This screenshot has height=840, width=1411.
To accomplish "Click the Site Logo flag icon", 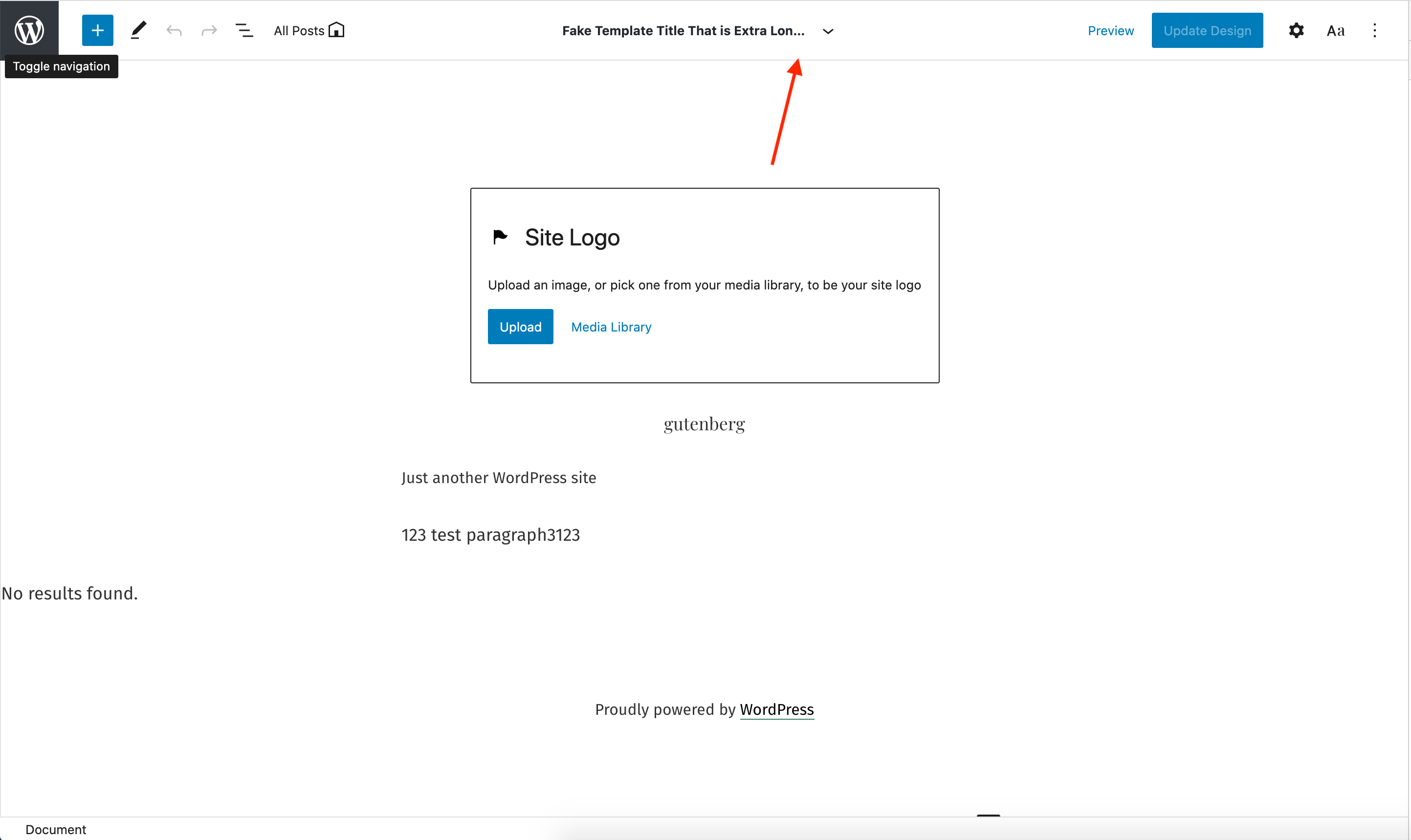I will pyautogui.click(x=500, y=237).
